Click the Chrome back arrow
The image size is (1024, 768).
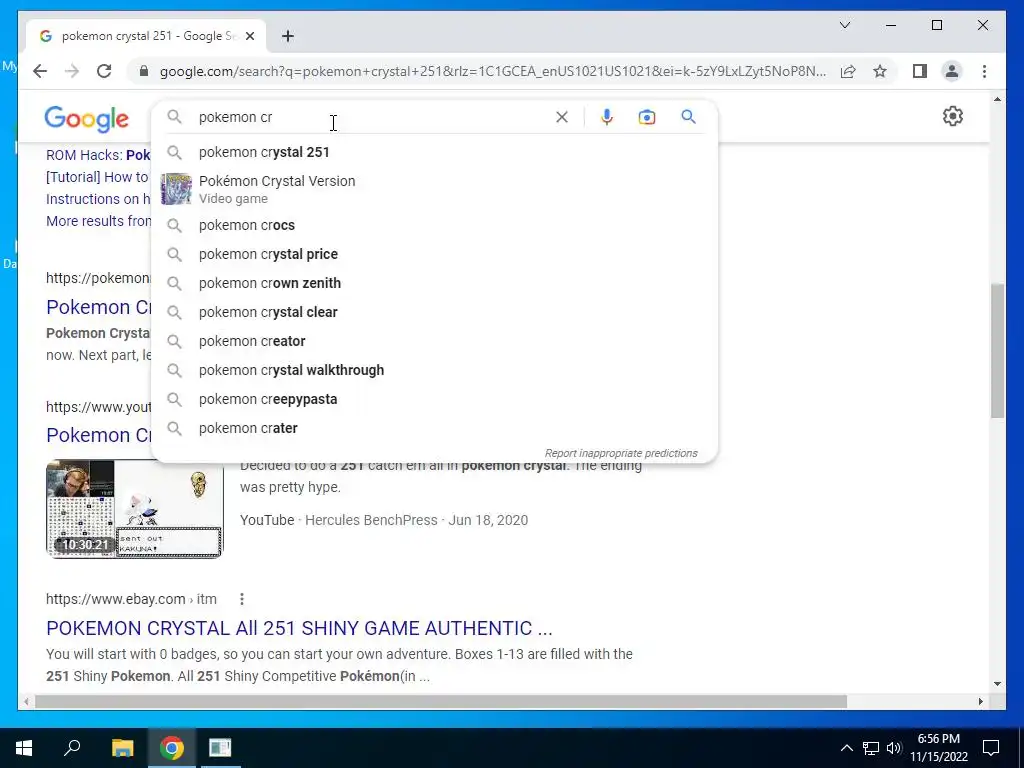coord(40,71)
